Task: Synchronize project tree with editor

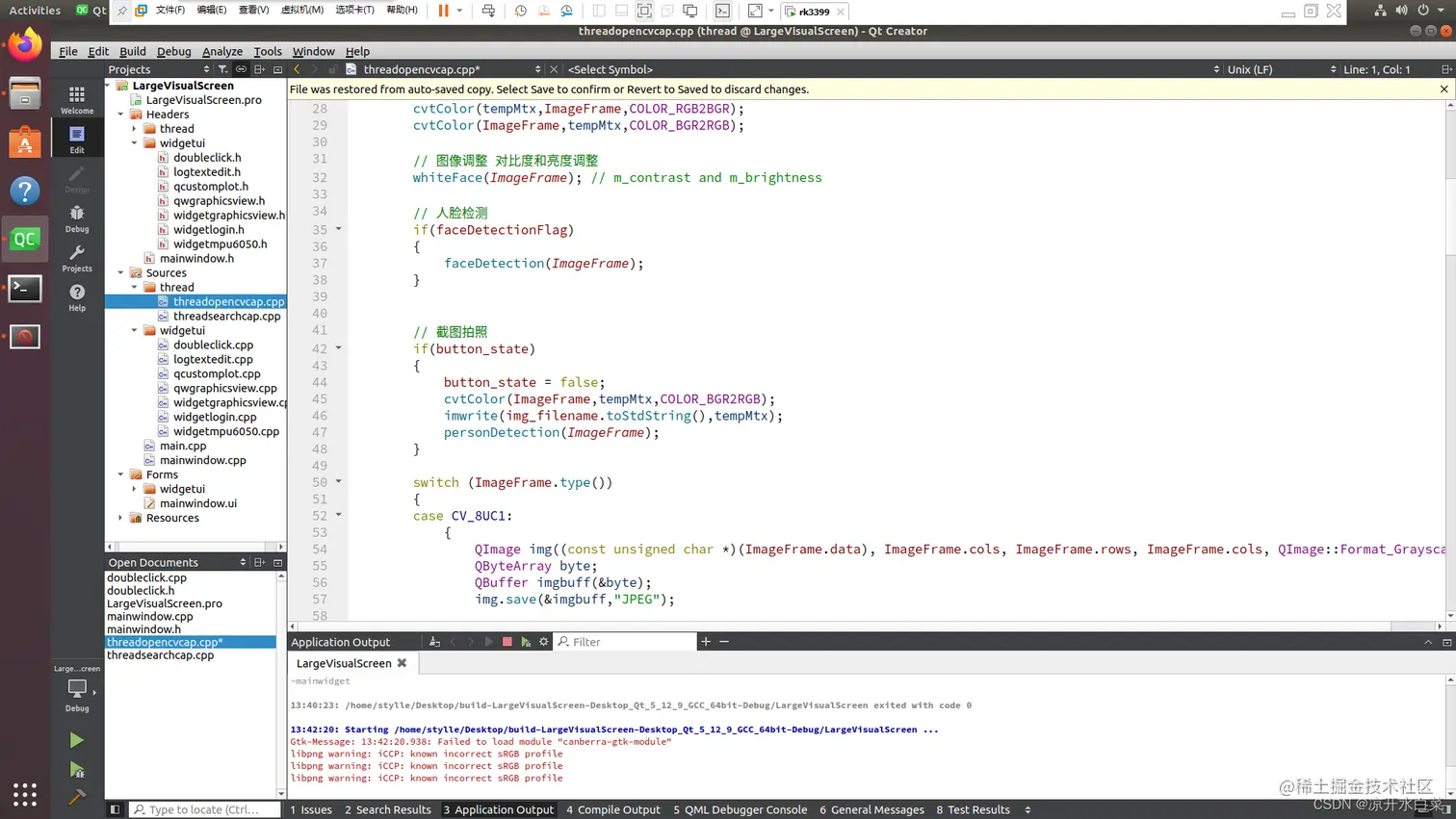Action: (241, 69)
